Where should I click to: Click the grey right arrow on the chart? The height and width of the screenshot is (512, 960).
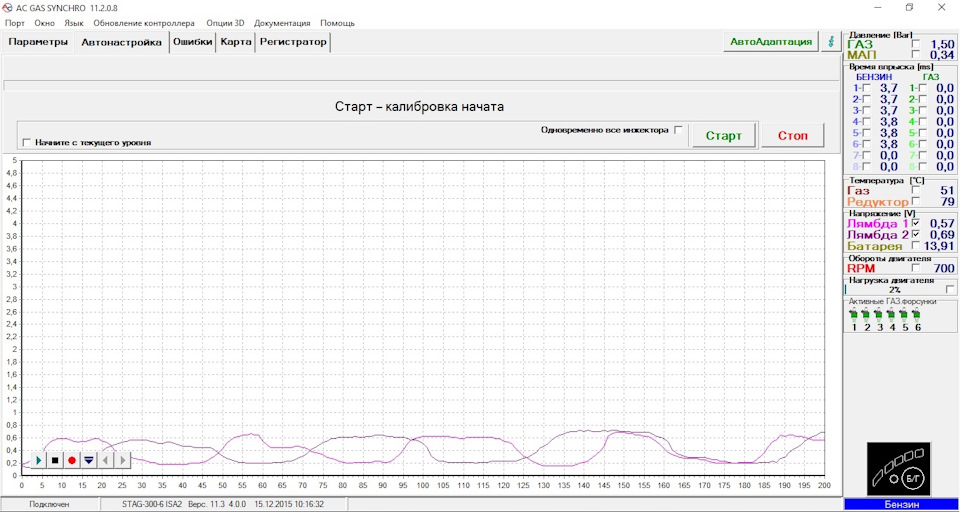tap(122, 459)
